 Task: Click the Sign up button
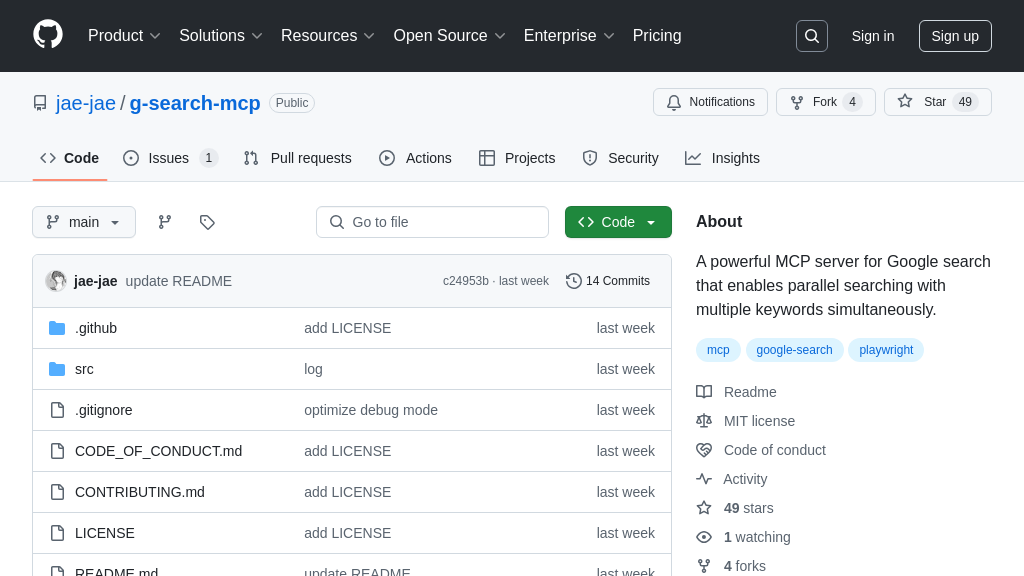(955, 36)
